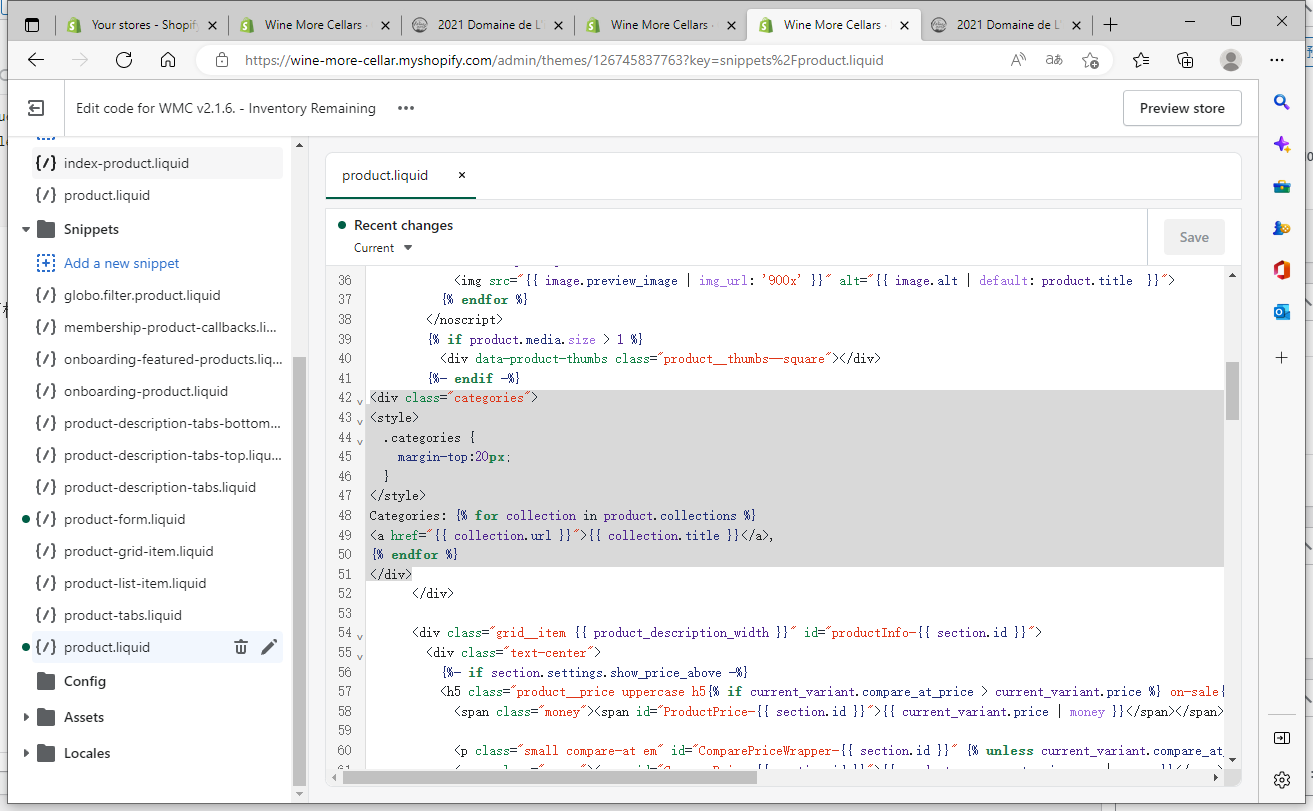Open the three-dot more actions menu
1313x811 pixels.
point(405,108)
